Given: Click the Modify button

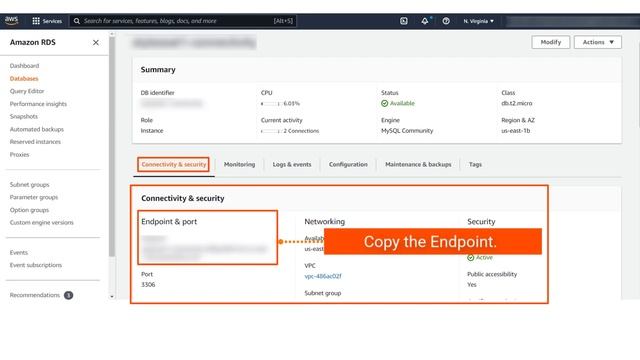Looking at the screenshot, I should pyautogui.click(x=551, y=42).
